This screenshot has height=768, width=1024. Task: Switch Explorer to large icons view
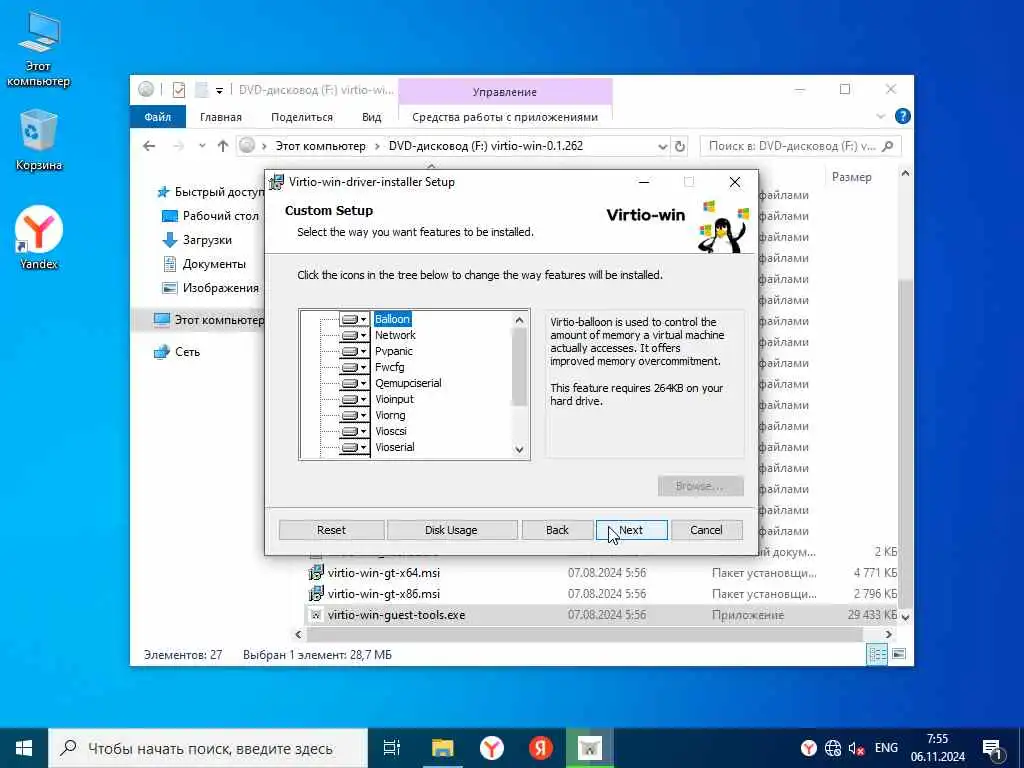(899, 654)
